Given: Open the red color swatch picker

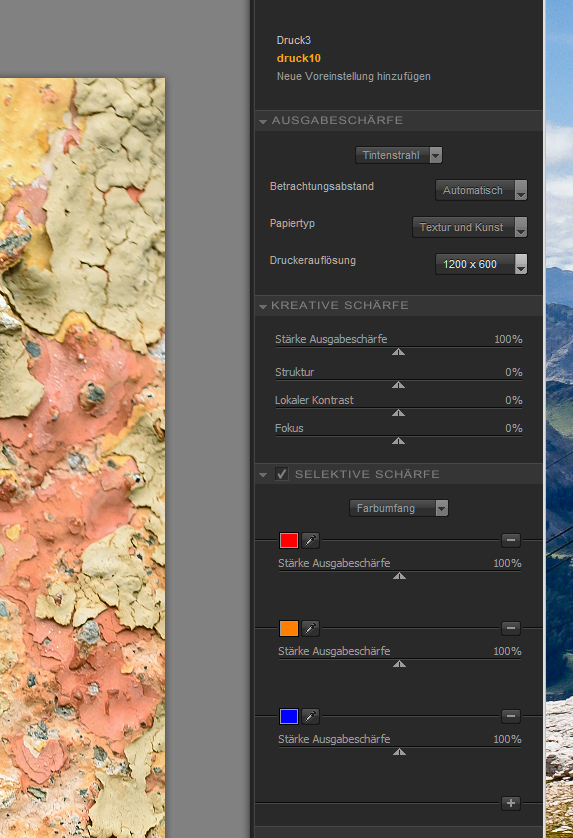Looking at the screenshot, I should pos(289,540).
